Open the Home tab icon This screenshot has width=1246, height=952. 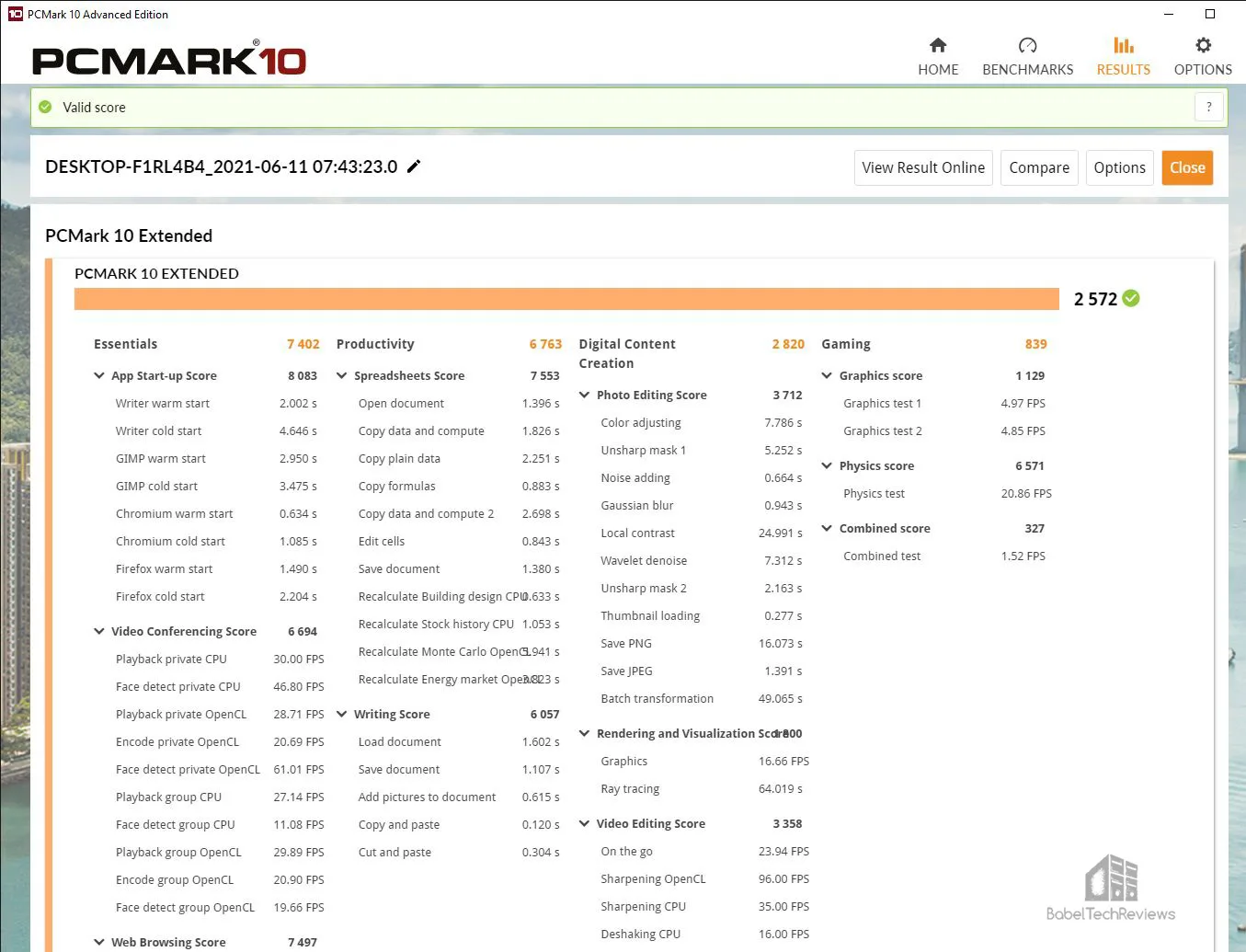[x=938, y=45]
